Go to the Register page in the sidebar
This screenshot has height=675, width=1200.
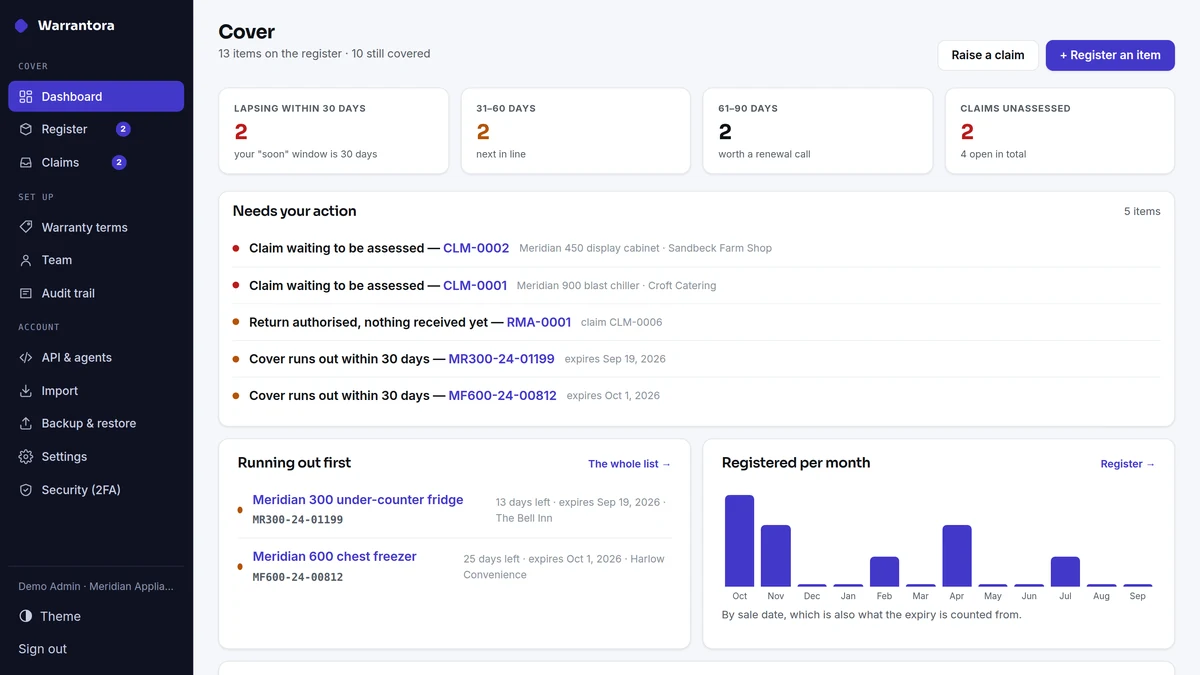pos(96,129)
